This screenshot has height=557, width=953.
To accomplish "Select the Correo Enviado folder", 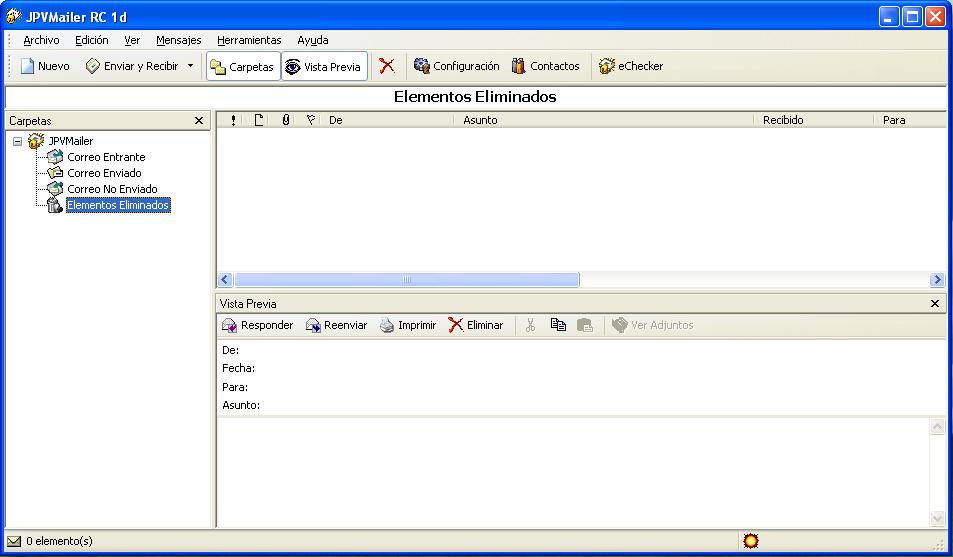I will coord(104,173).
